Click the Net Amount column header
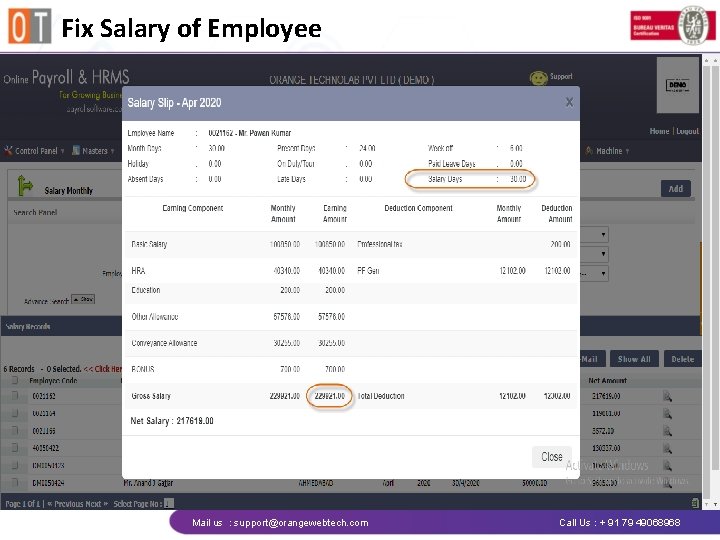The image size is (720, 540). pos(608,381)
